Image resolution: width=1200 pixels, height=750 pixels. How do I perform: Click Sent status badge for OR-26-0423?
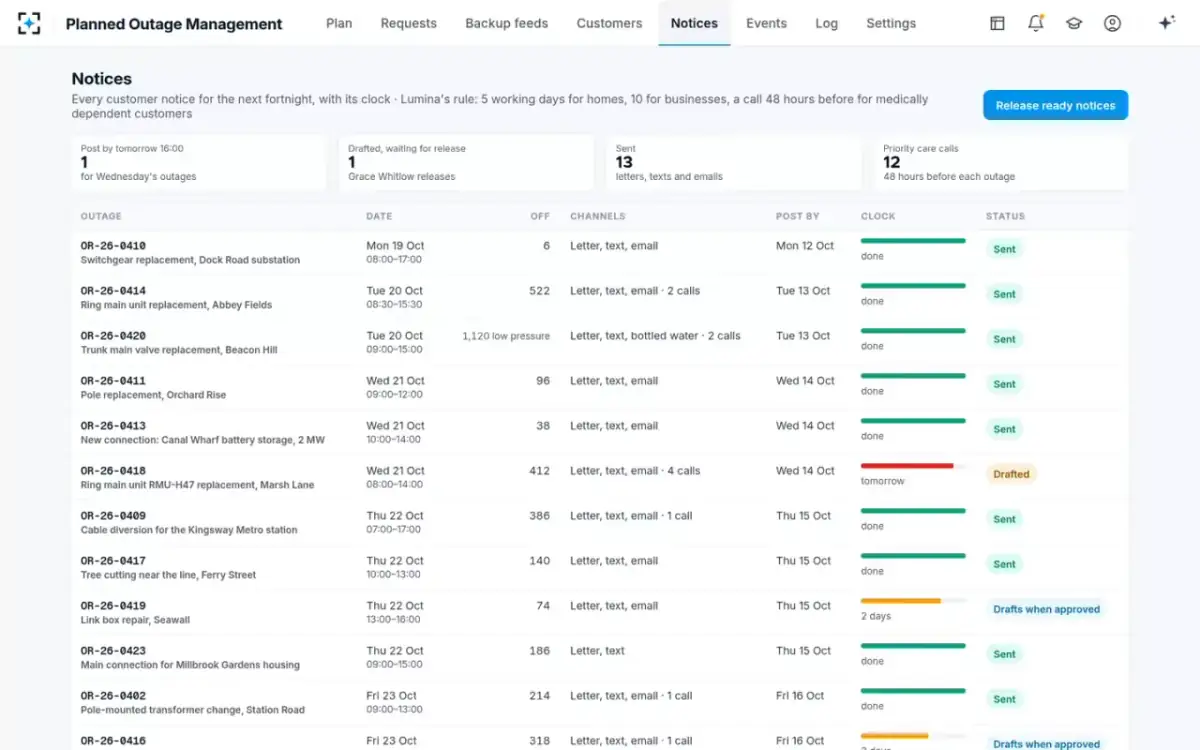point(1004,654)
